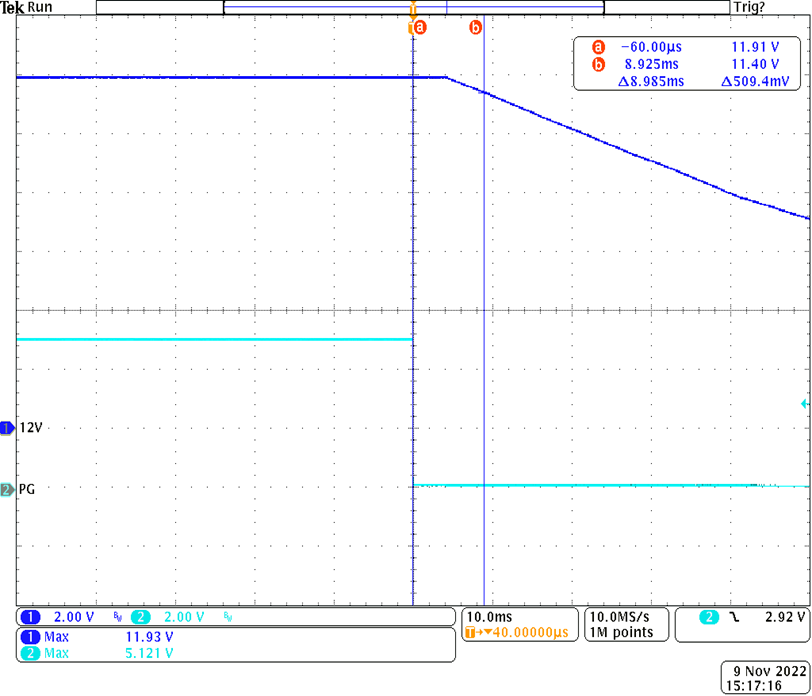The height and width of the screenshot is (696, 812).
Task: Click the 5.121 V channel 2 max value
Action: pos(150,653)
